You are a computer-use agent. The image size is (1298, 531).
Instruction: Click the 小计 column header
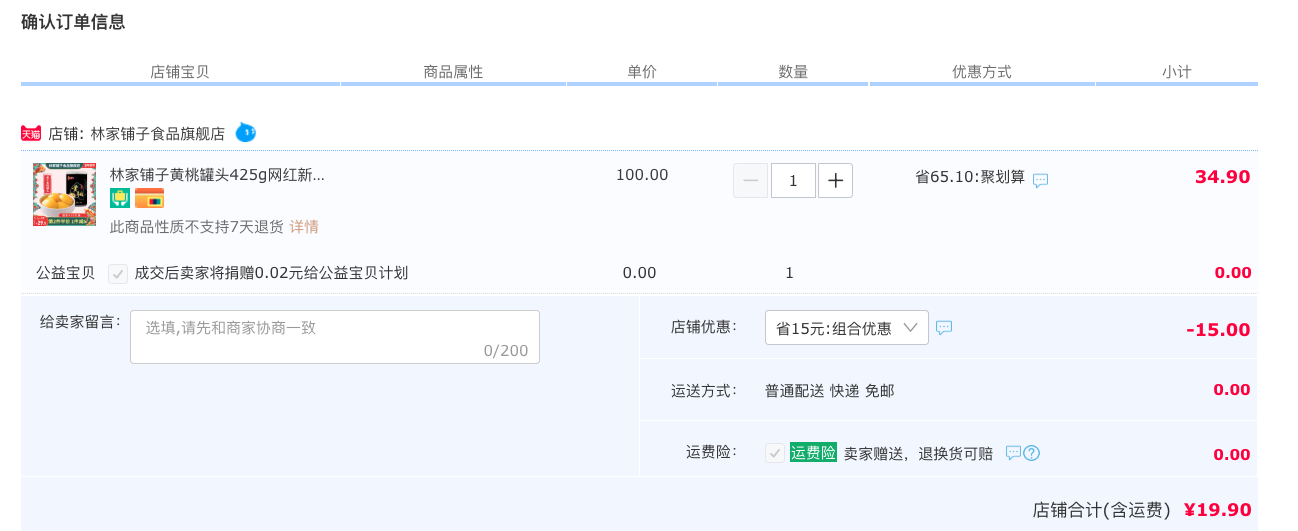(1176, 72)
